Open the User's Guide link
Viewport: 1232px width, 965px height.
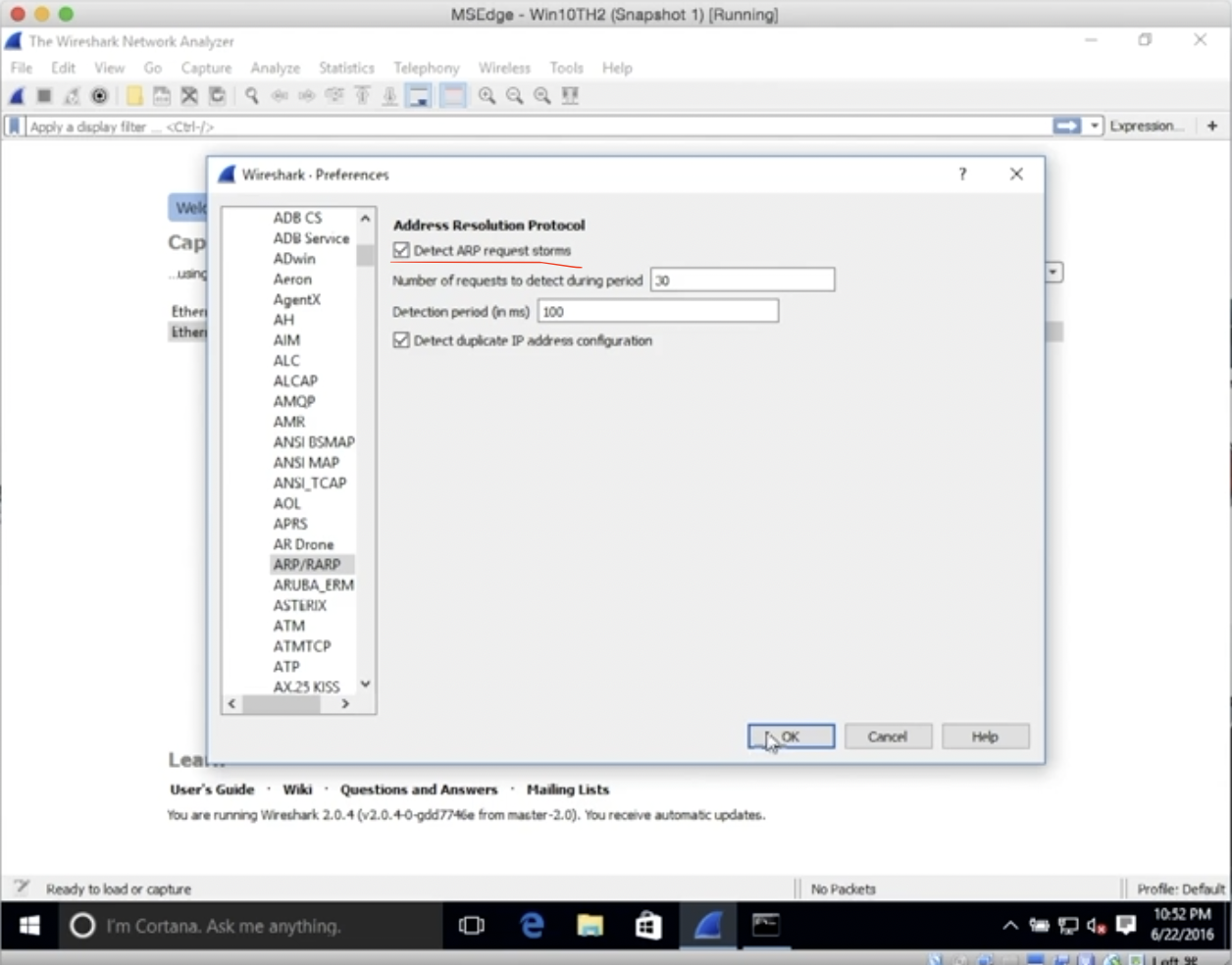click(x=212, y=788)
